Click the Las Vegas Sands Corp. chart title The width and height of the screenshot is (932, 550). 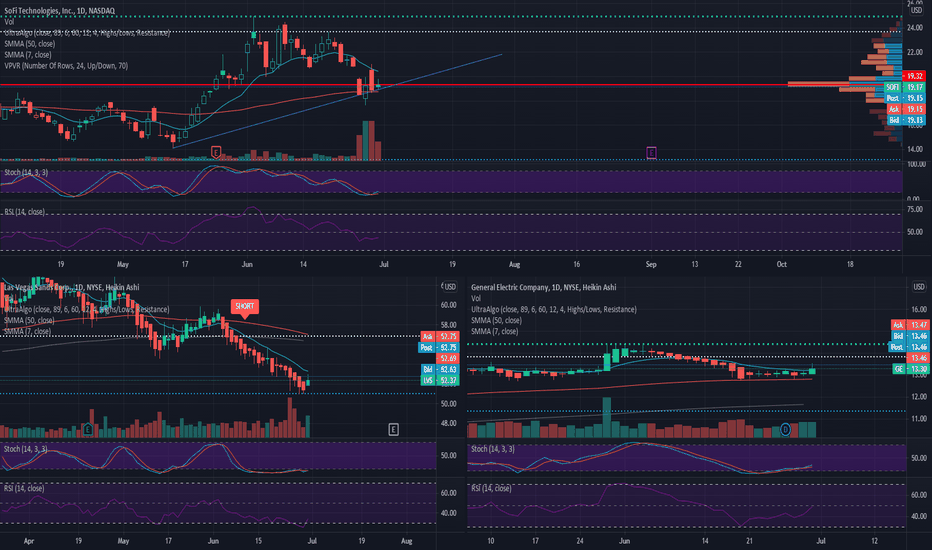[72, 287]
